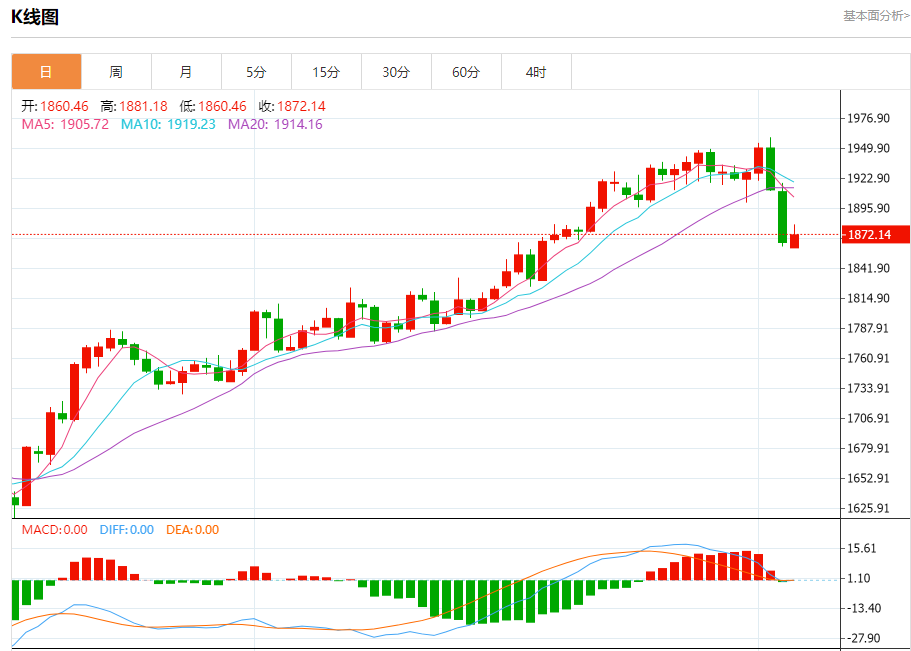Screen dimensions: 911x651
Task: Click the 1652.91 price axis label
Action: point(869,478)
